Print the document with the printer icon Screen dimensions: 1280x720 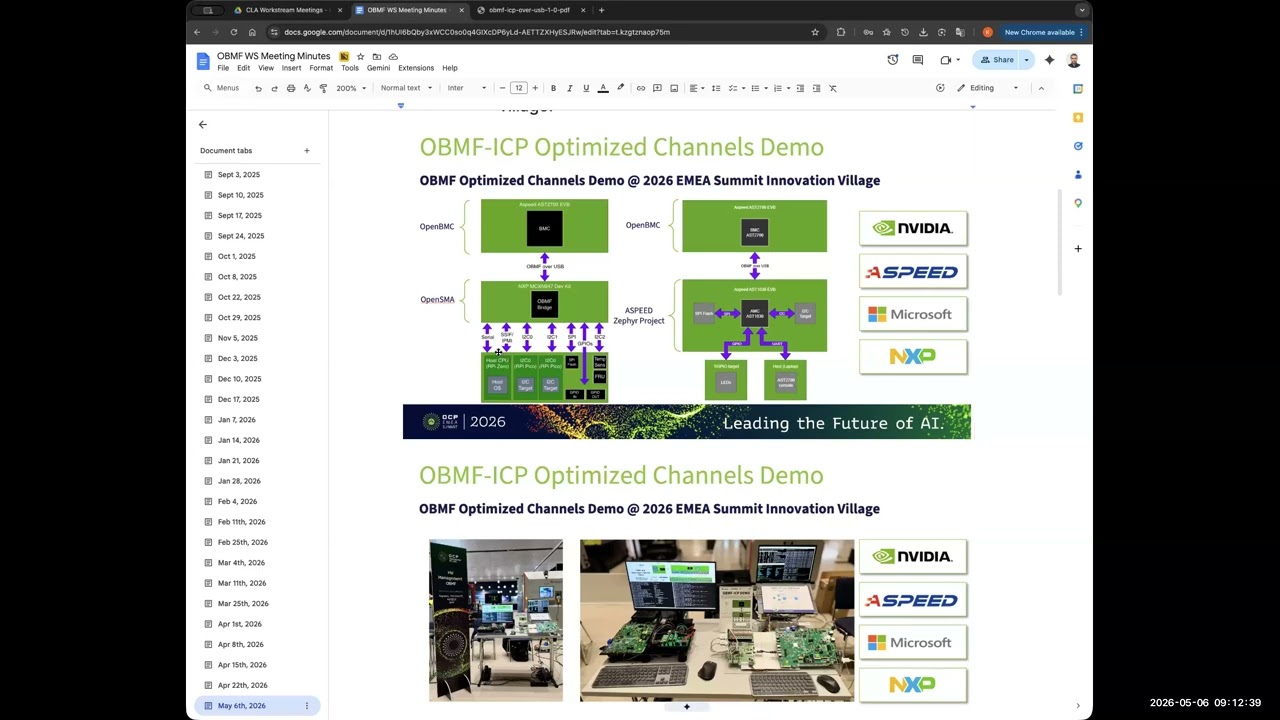(291, 88)
